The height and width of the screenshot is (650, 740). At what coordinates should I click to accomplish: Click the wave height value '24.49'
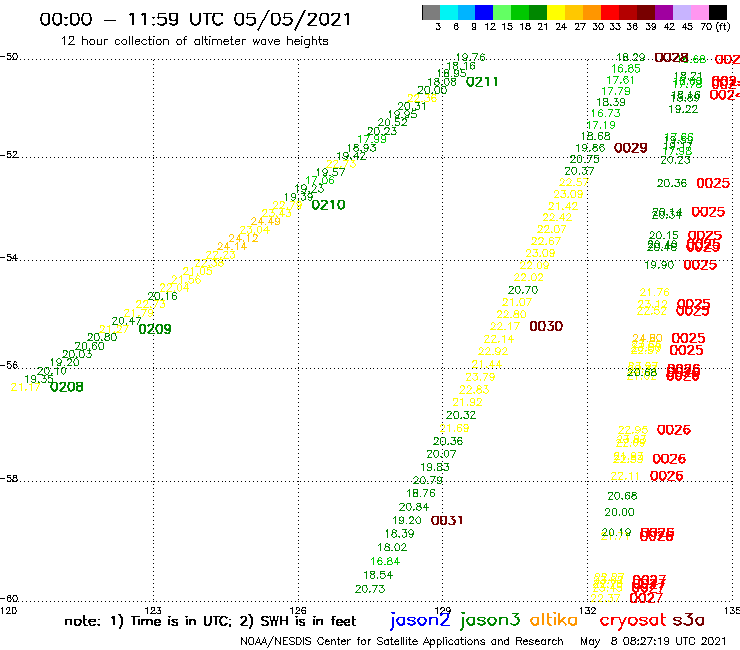[x=265, y=221]
